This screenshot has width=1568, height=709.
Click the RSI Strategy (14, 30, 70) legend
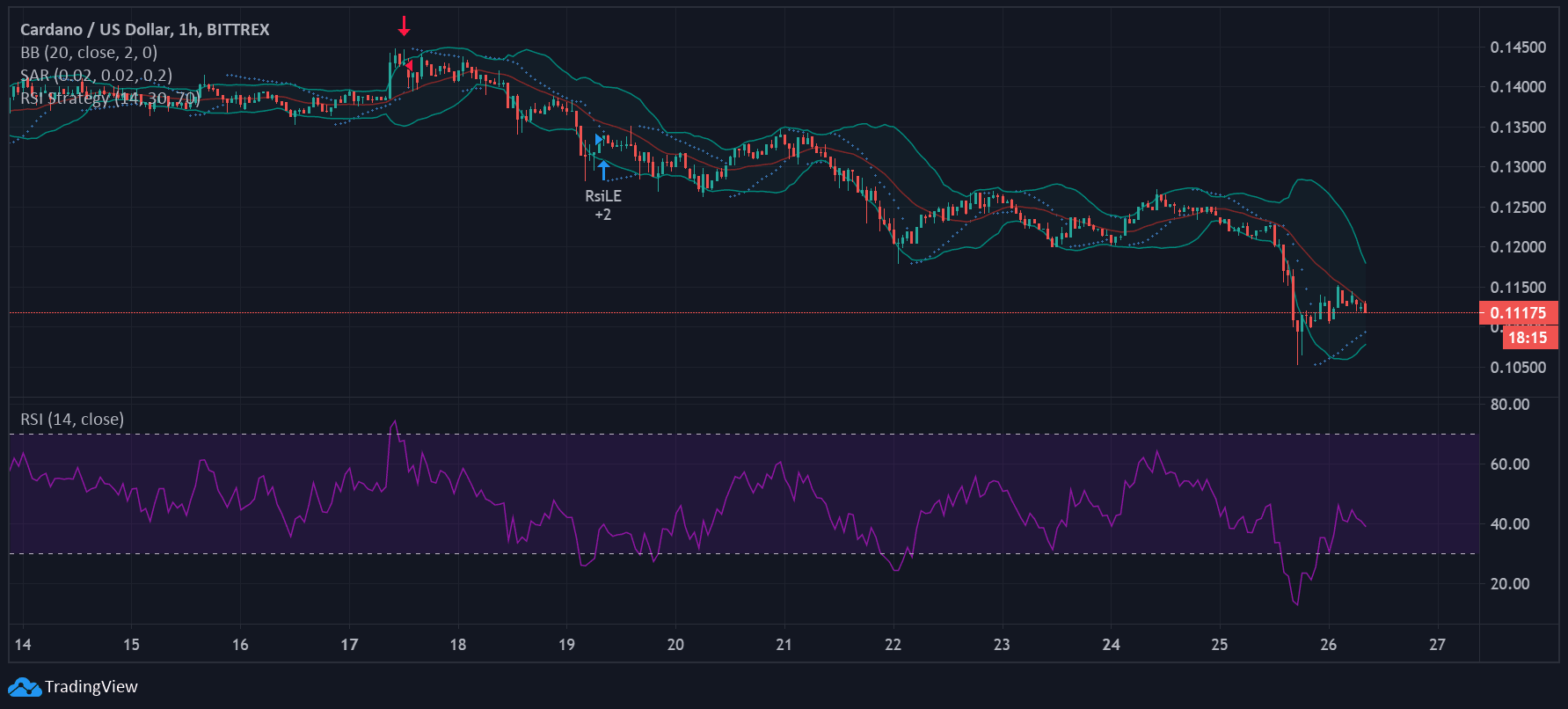(111, 99)
